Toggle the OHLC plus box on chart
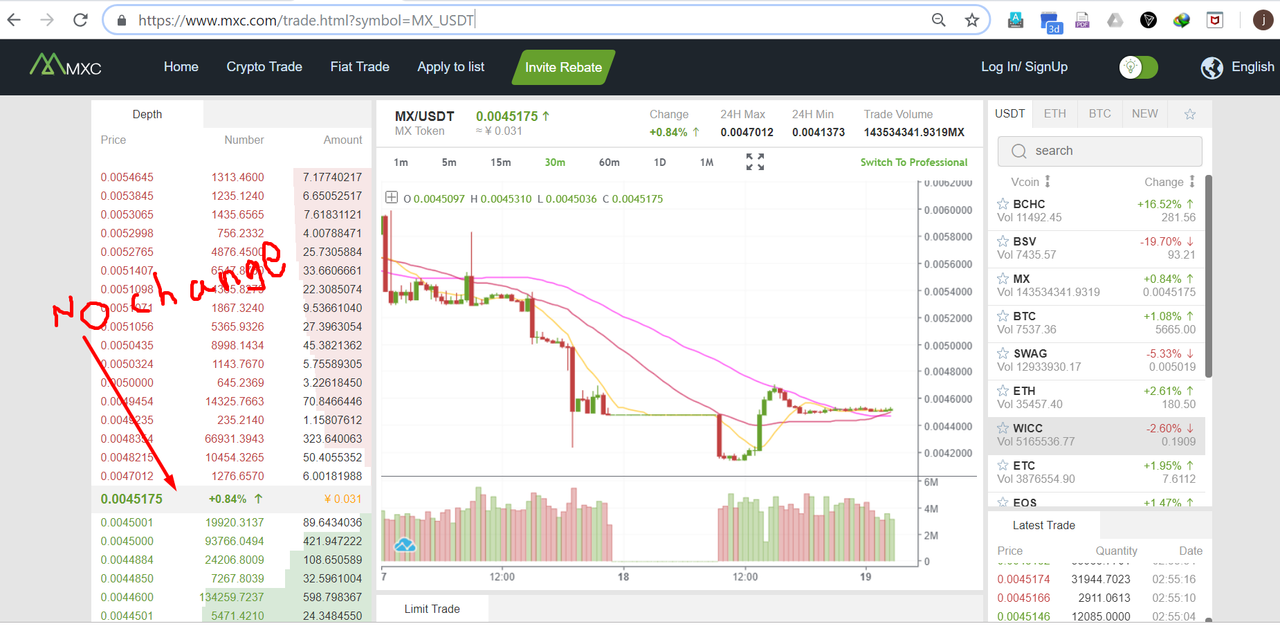Viewport: 1280px width, 628px height. point(391,198)
